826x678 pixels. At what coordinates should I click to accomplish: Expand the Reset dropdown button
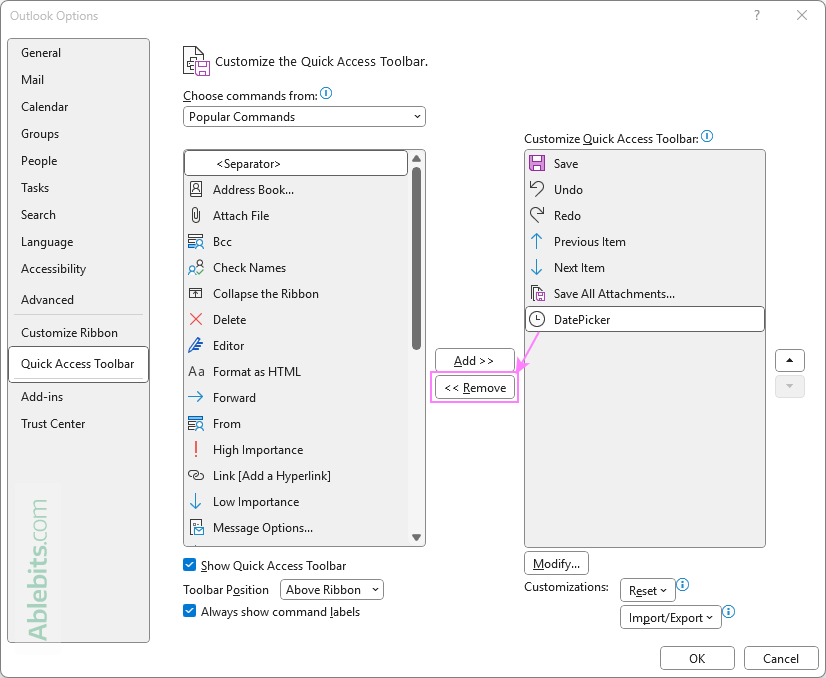pos(647,591)
